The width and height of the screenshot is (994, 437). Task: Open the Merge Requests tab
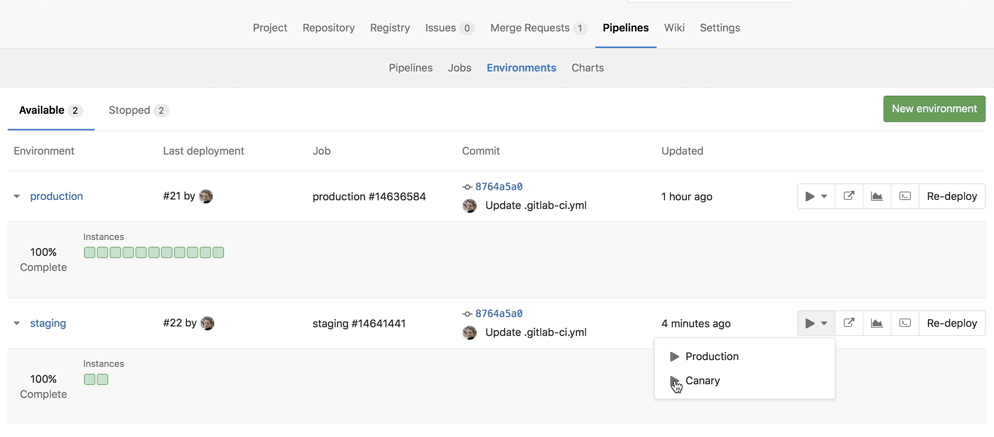click(x=538, y=28)
